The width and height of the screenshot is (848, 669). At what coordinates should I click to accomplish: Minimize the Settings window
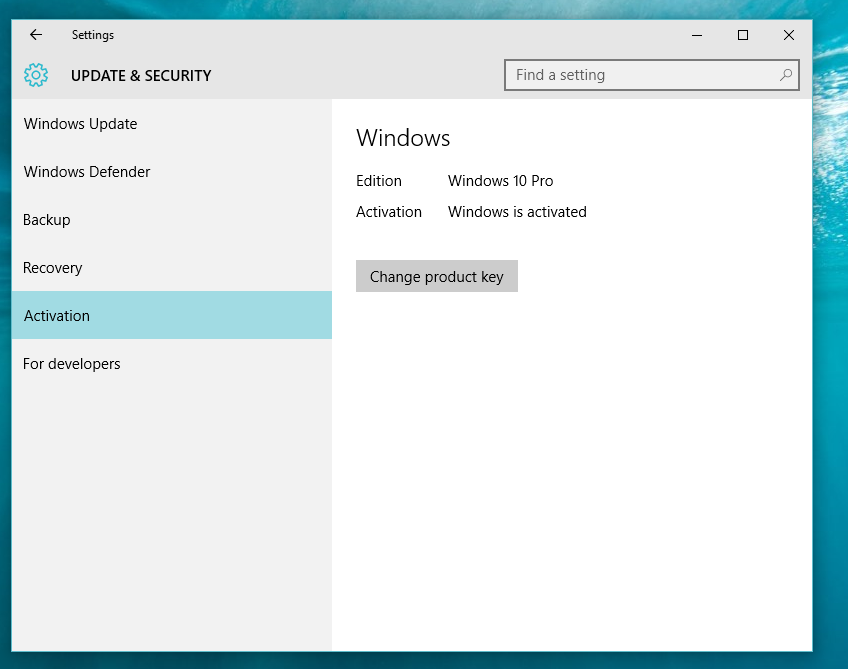[696, 35]
